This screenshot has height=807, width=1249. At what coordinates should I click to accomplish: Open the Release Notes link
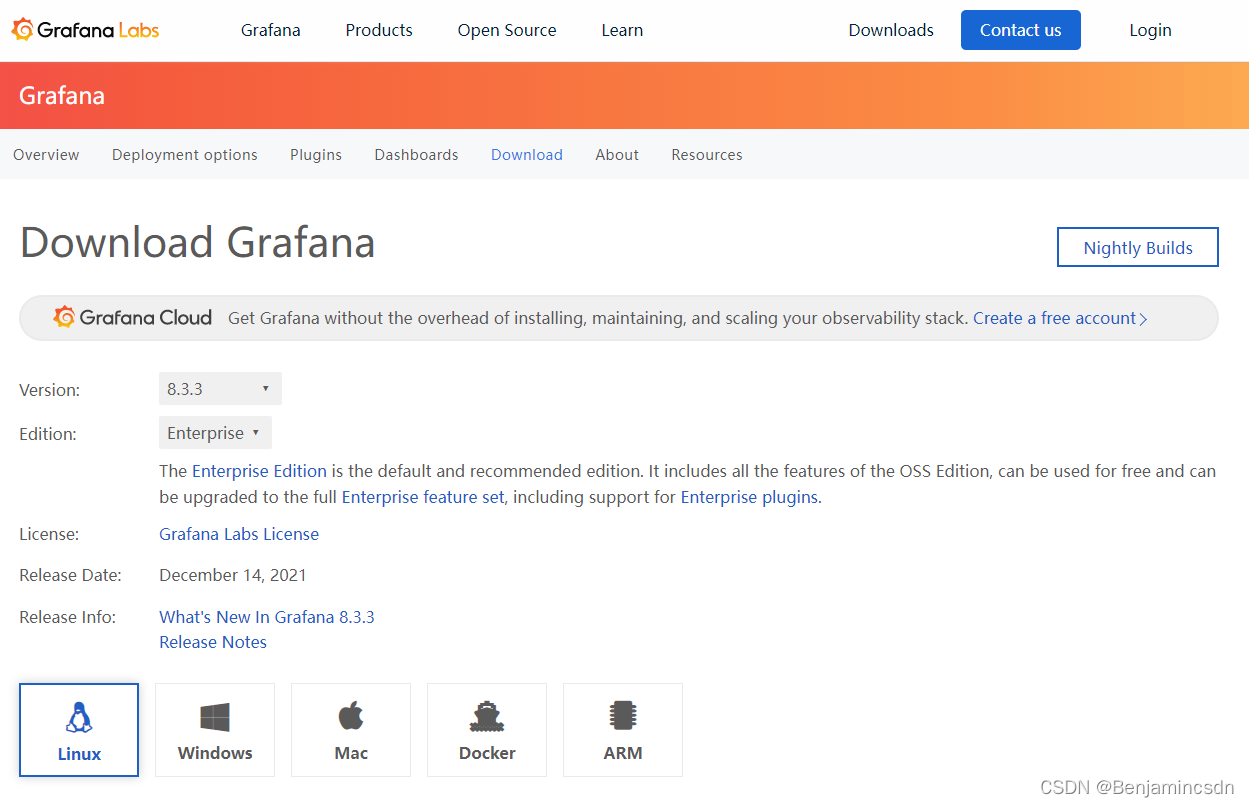213,642
